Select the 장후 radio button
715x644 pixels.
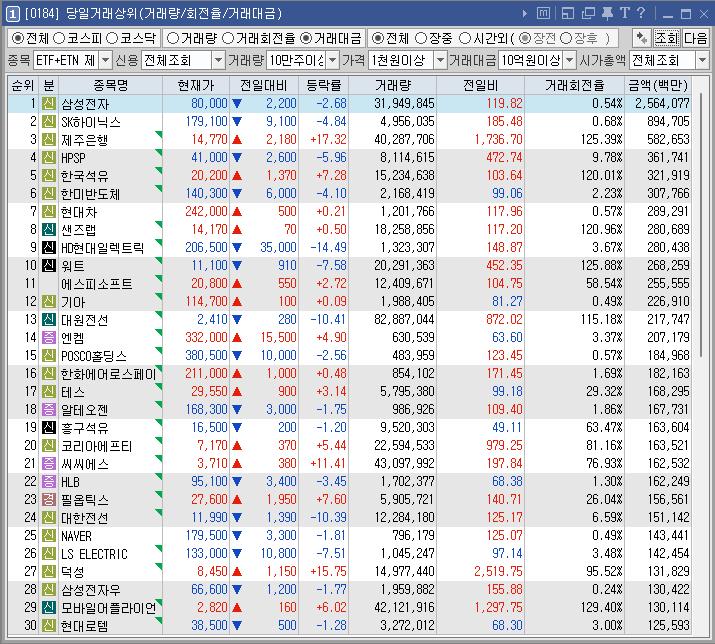pyautogui.click(x=566, y=38)
